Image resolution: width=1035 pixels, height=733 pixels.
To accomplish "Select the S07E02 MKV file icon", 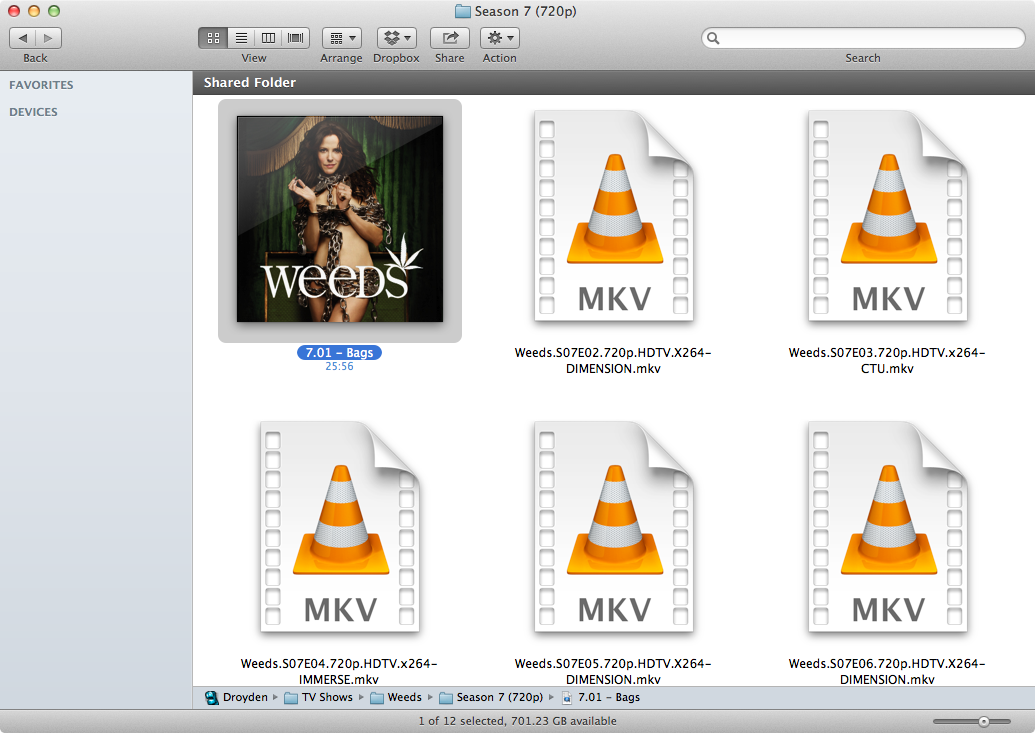I will point(614,216).
